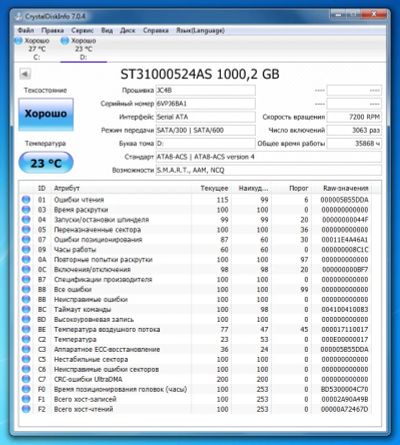
Task: Open the Вид menu
Action: (107, 30)
